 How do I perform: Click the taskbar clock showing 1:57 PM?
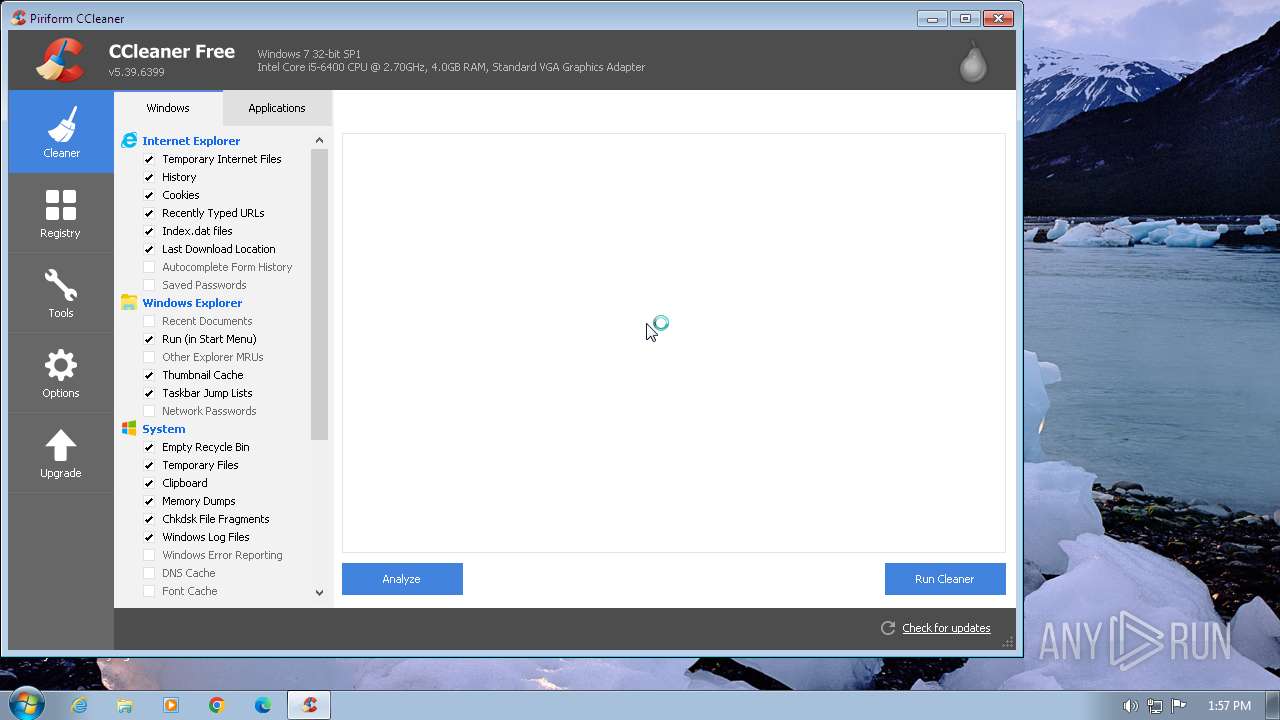1229,706
